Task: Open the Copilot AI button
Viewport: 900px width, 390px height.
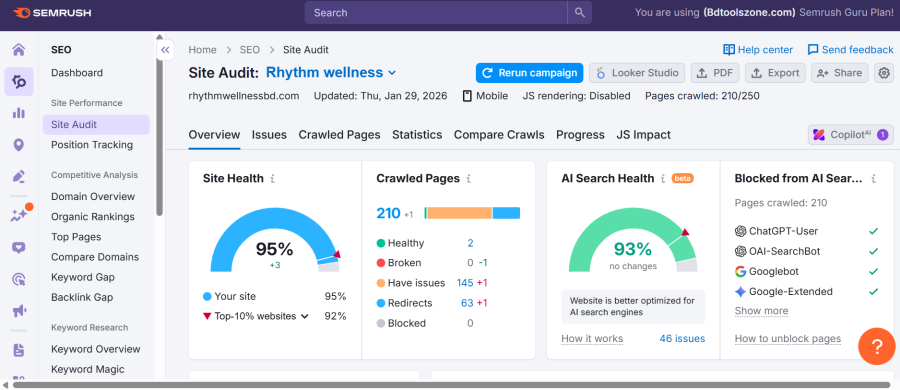Action: pos(851,135)
